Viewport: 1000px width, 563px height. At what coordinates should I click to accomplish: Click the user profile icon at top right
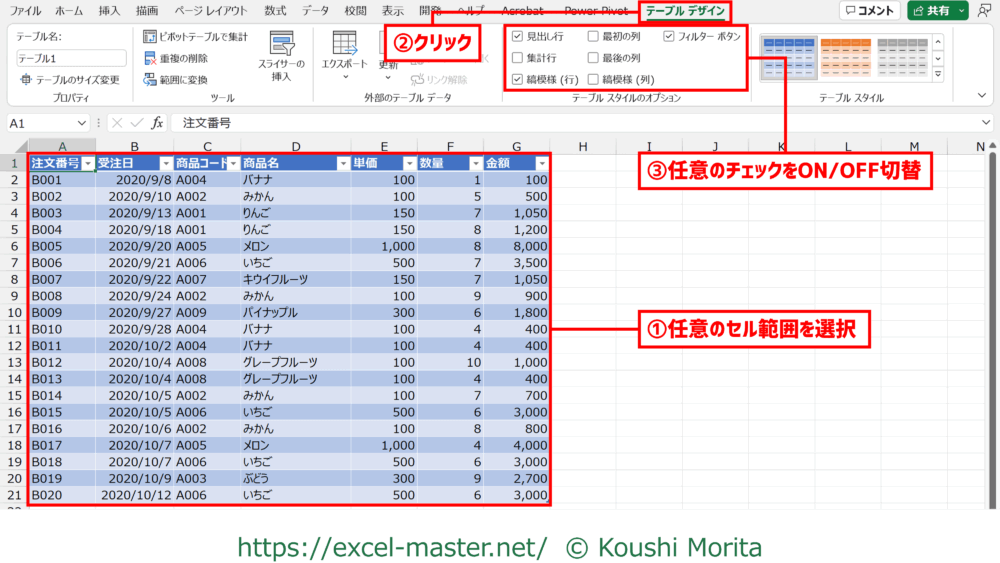point(985,11)
